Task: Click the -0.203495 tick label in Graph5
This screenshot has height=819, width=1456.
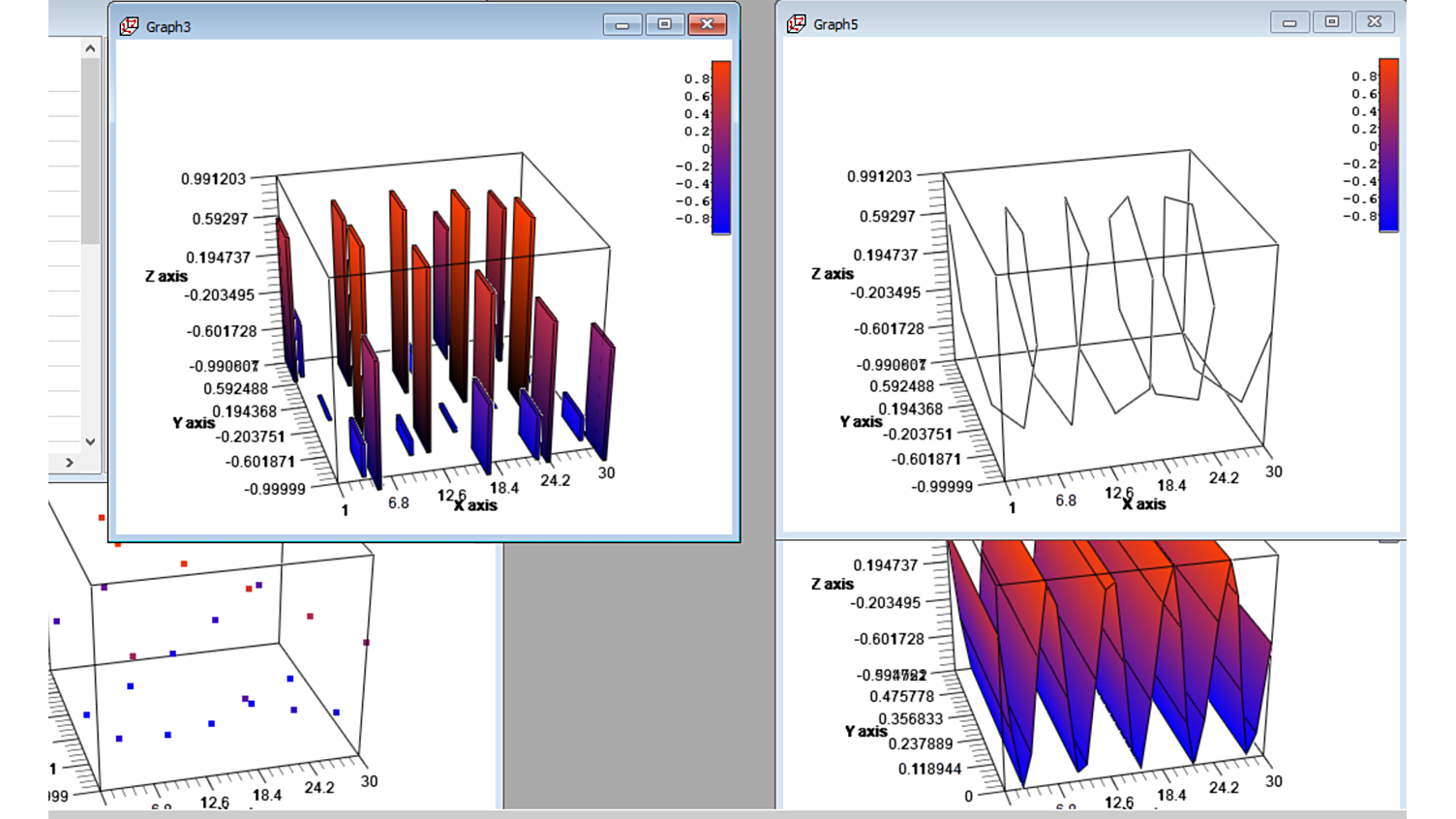Action: pyautogui.click(x=886, y=292)
